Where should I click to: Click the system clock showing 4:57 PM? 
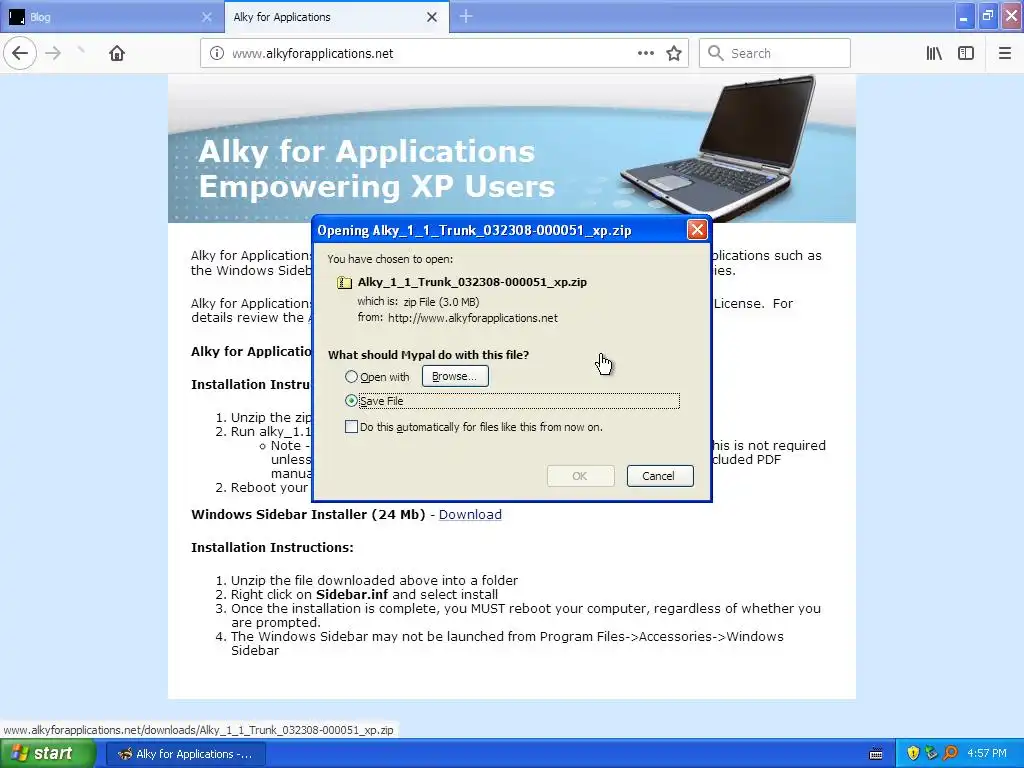(987, 754)
